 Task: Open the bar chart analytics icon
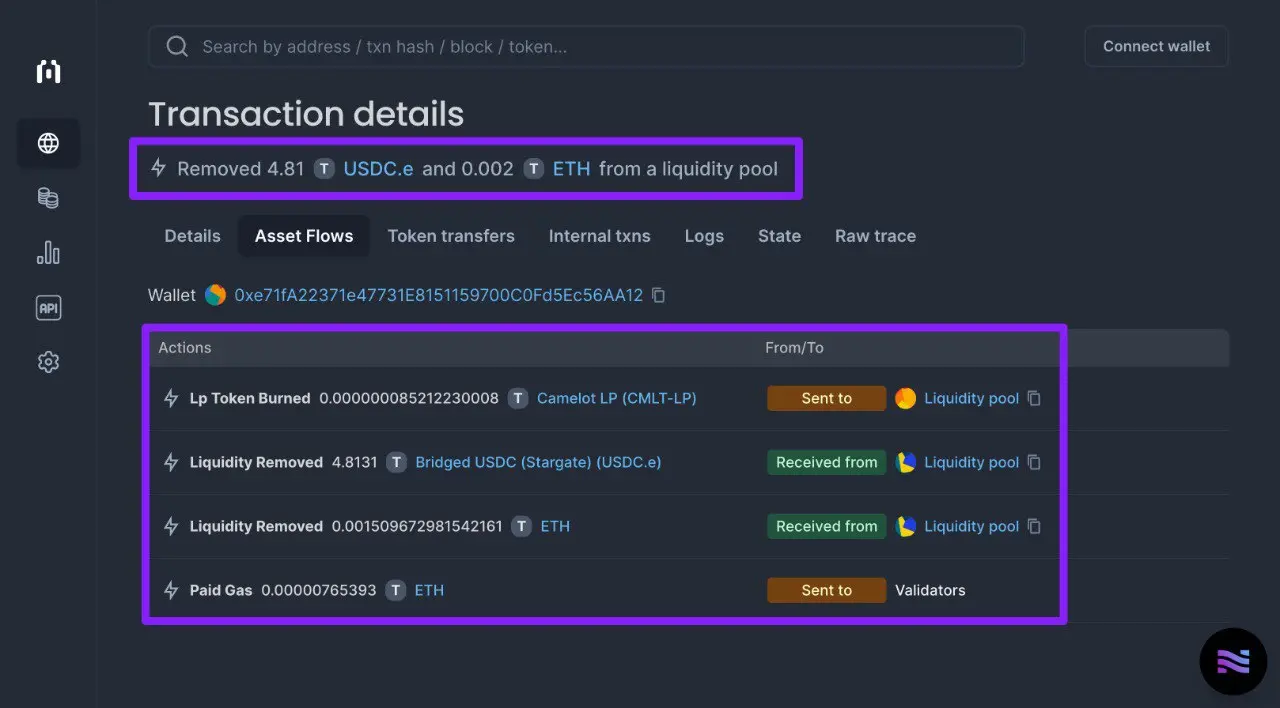(48, 253)
